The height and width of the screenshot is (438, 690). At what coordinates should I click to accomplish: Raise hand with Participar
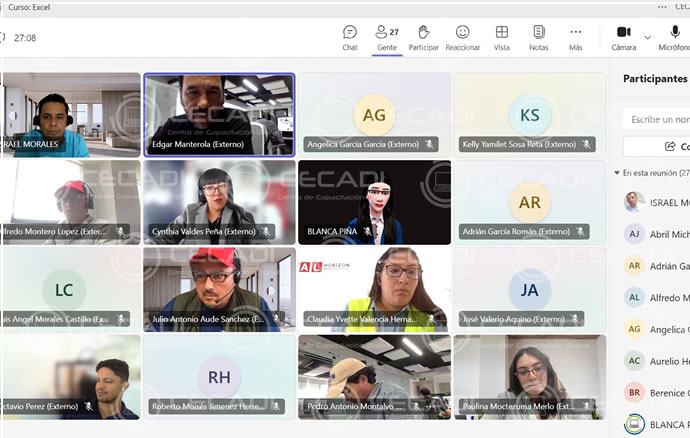point(423,38)
